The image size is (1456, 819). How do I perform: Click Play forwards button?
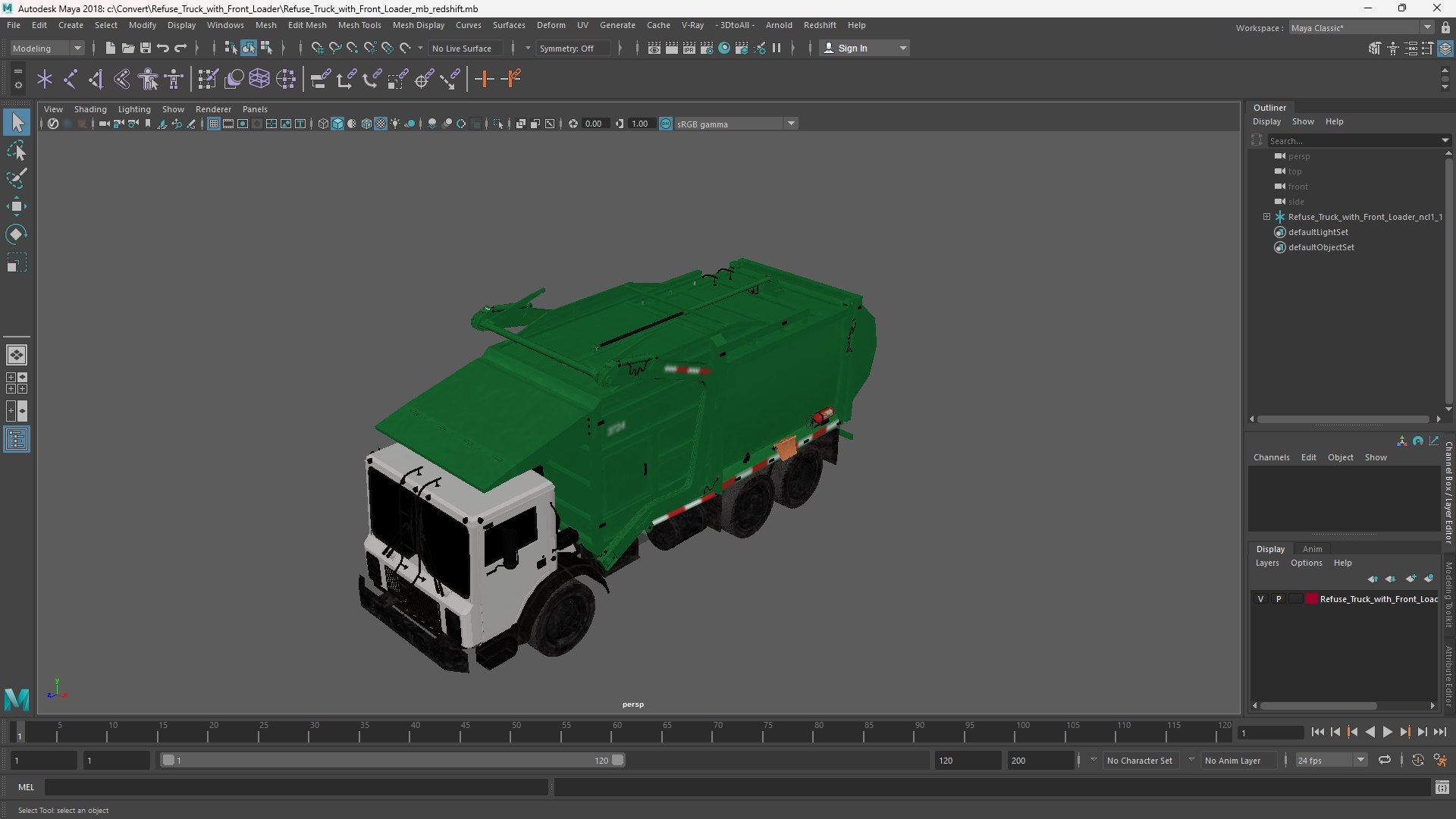coord(1387,732)
